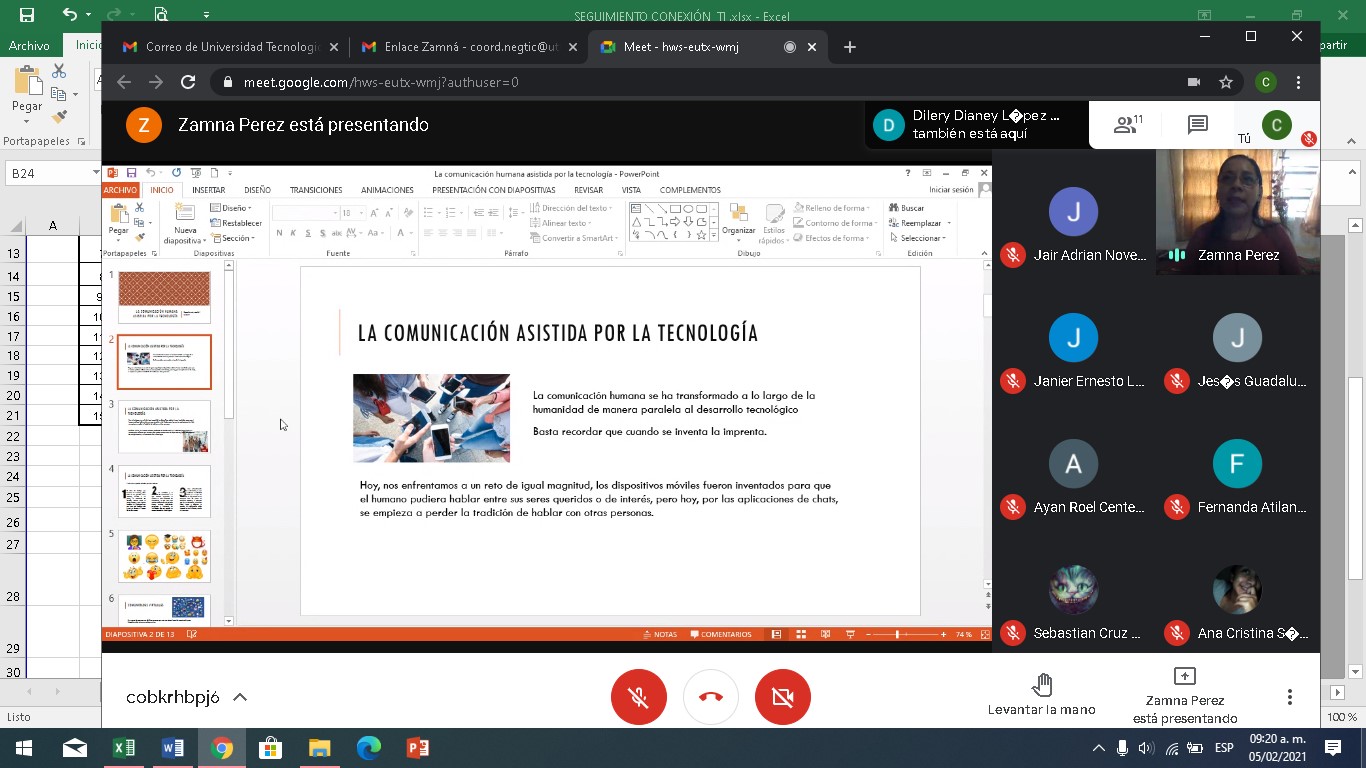Toggle the camera on/off button
This screenshot has width=1366, height=768.
point(783,697)
